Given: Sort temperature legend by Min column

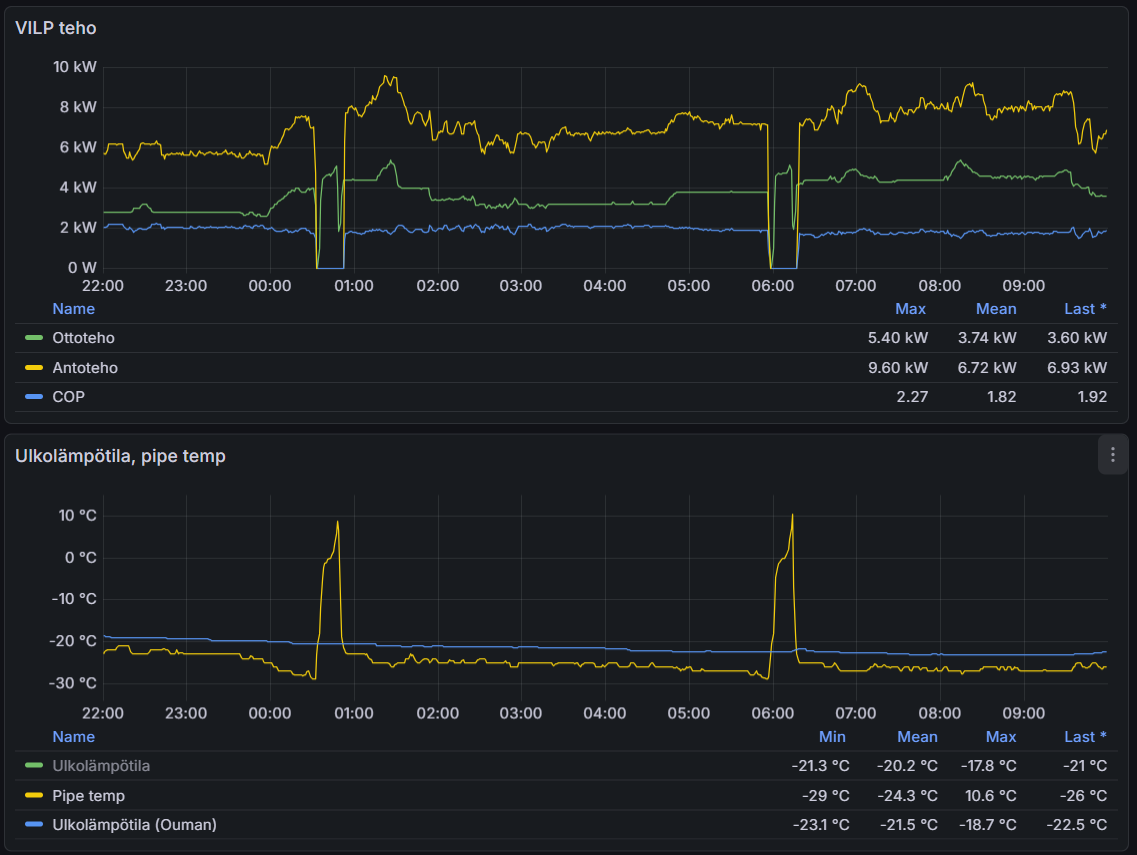Looking at the screenshot, I should coord(832,737).
